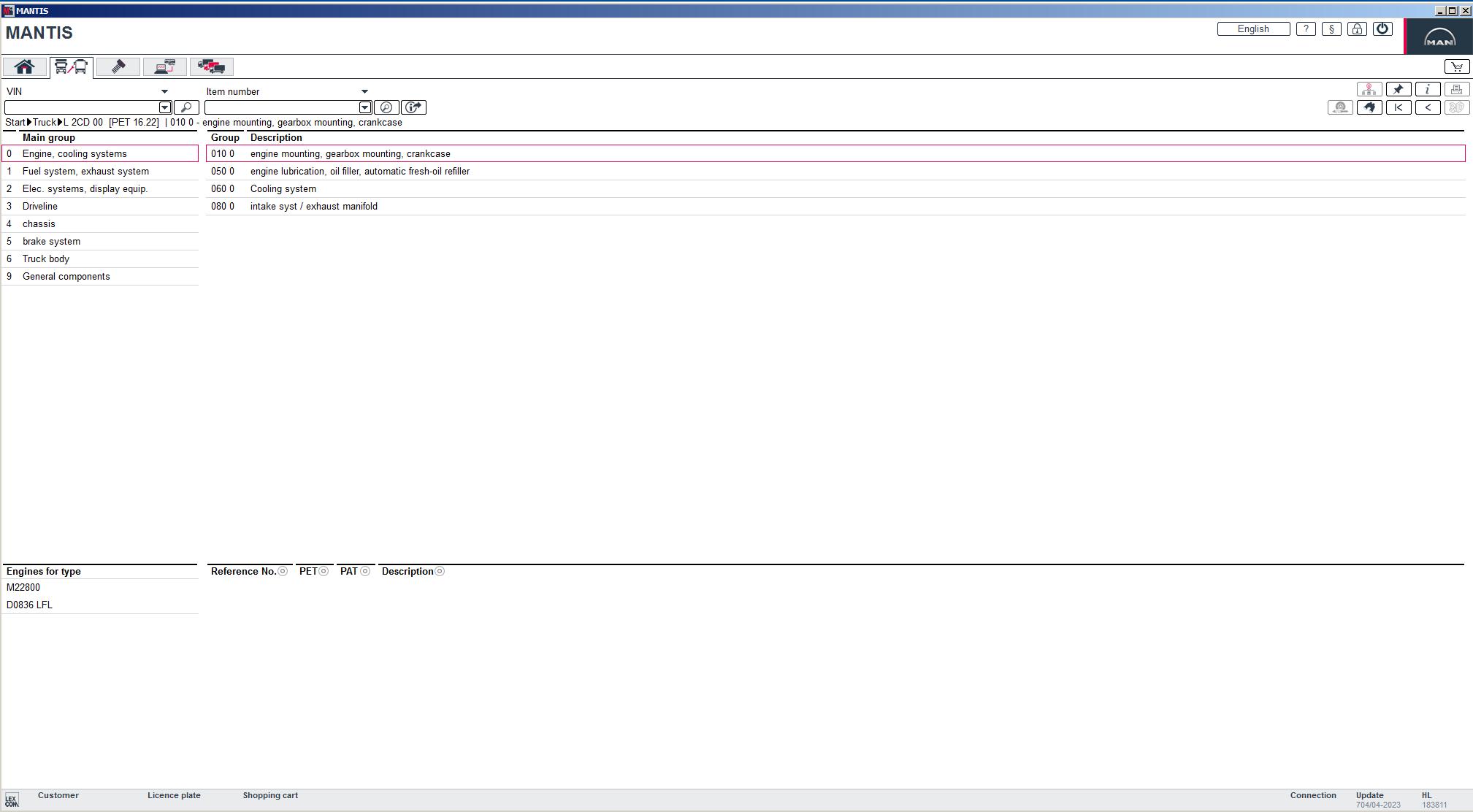The width and height of the screenshot is (1473, 812).
Task: Select main group 3 Driveline
Action: (40, 206)
